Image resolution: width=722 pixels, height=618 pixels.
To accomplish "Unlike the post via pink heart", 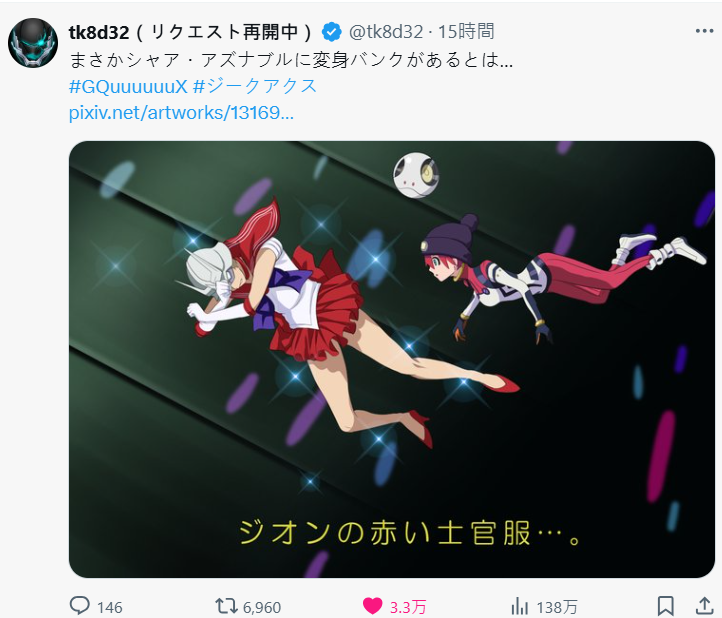I will (373, 606).
